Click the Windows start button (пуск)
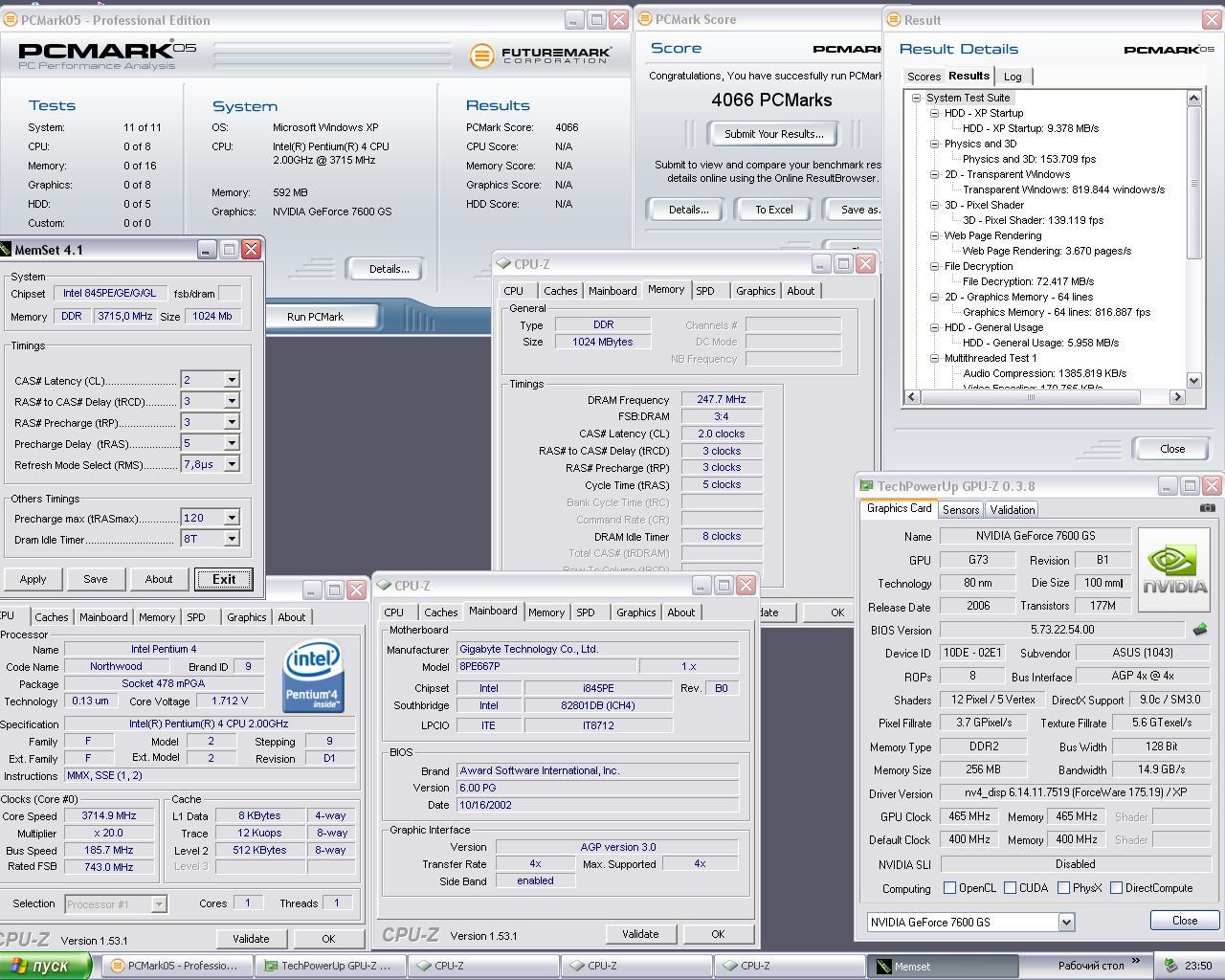Screen dimensions: 1225x980 (45, 966)
